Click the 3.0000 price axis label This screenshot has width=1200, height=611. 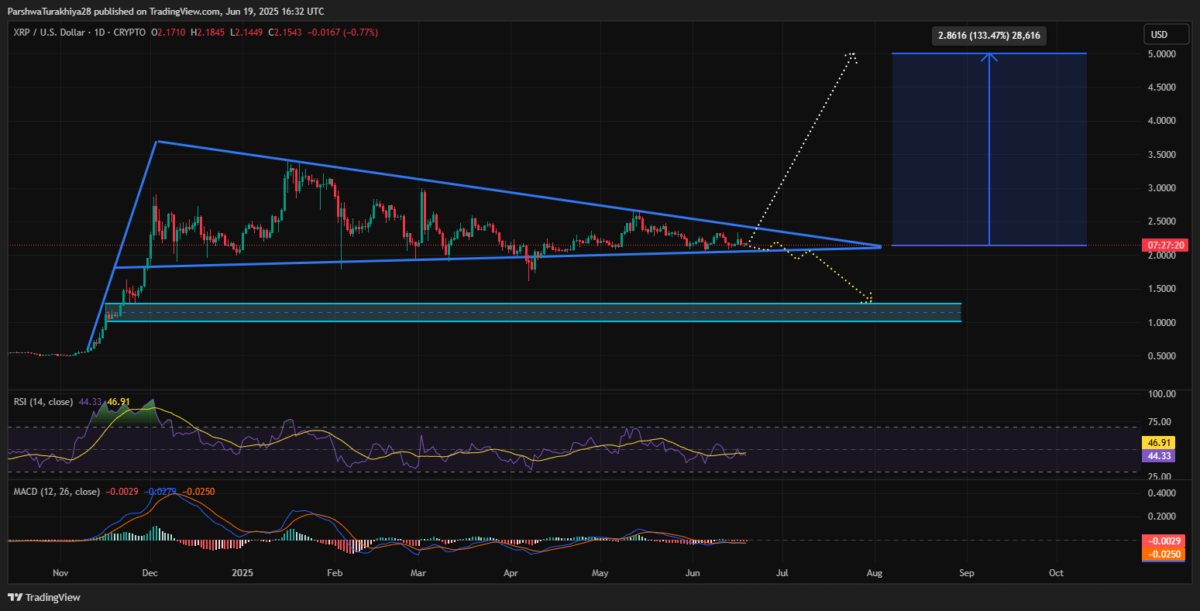point(1160,188)
